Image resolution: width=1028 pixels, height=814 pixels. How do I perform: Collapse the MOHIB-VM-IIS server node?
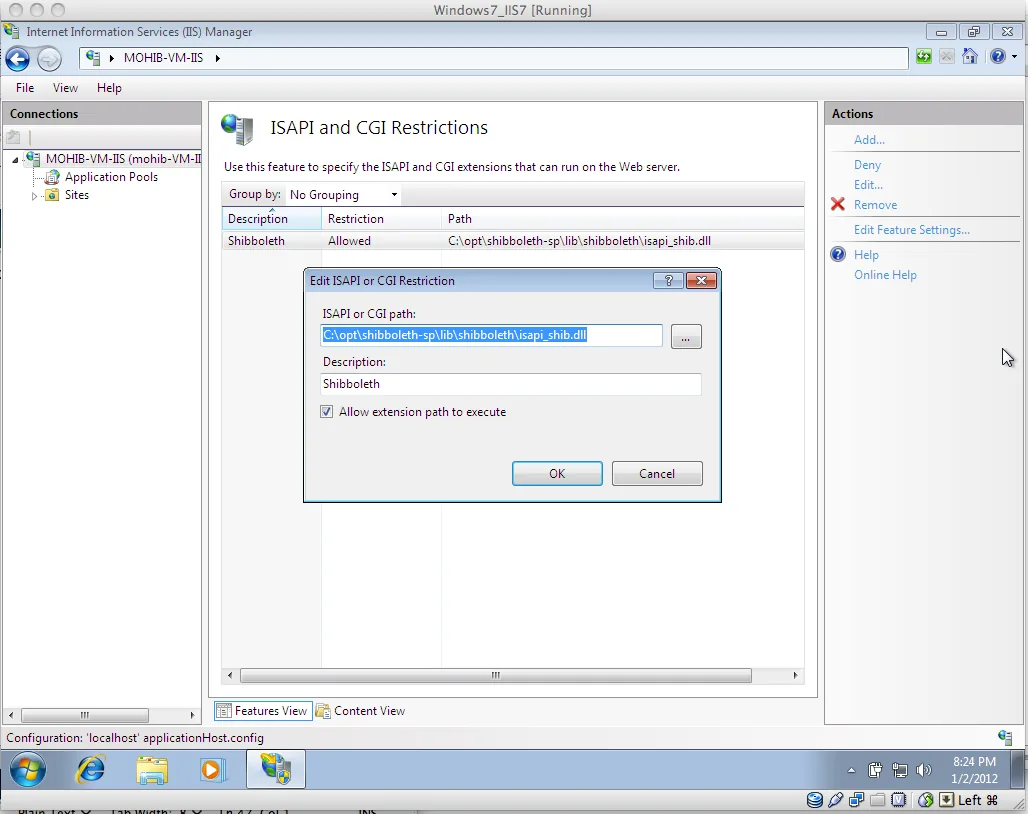(x=15, y=159)
